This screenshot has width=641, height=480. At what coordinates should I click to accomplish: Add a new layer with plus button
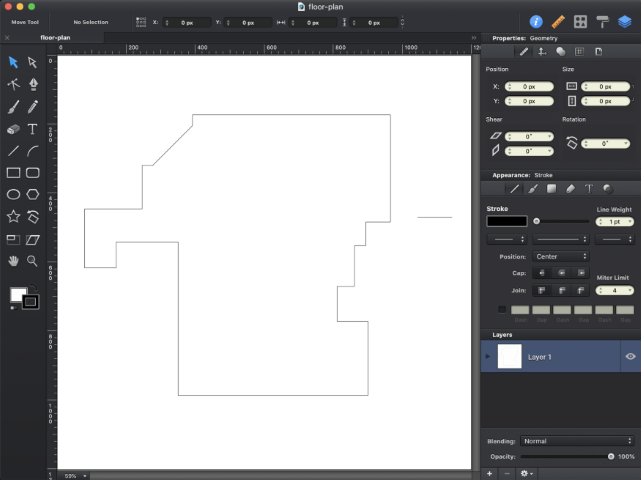click(x=489, y=472)
